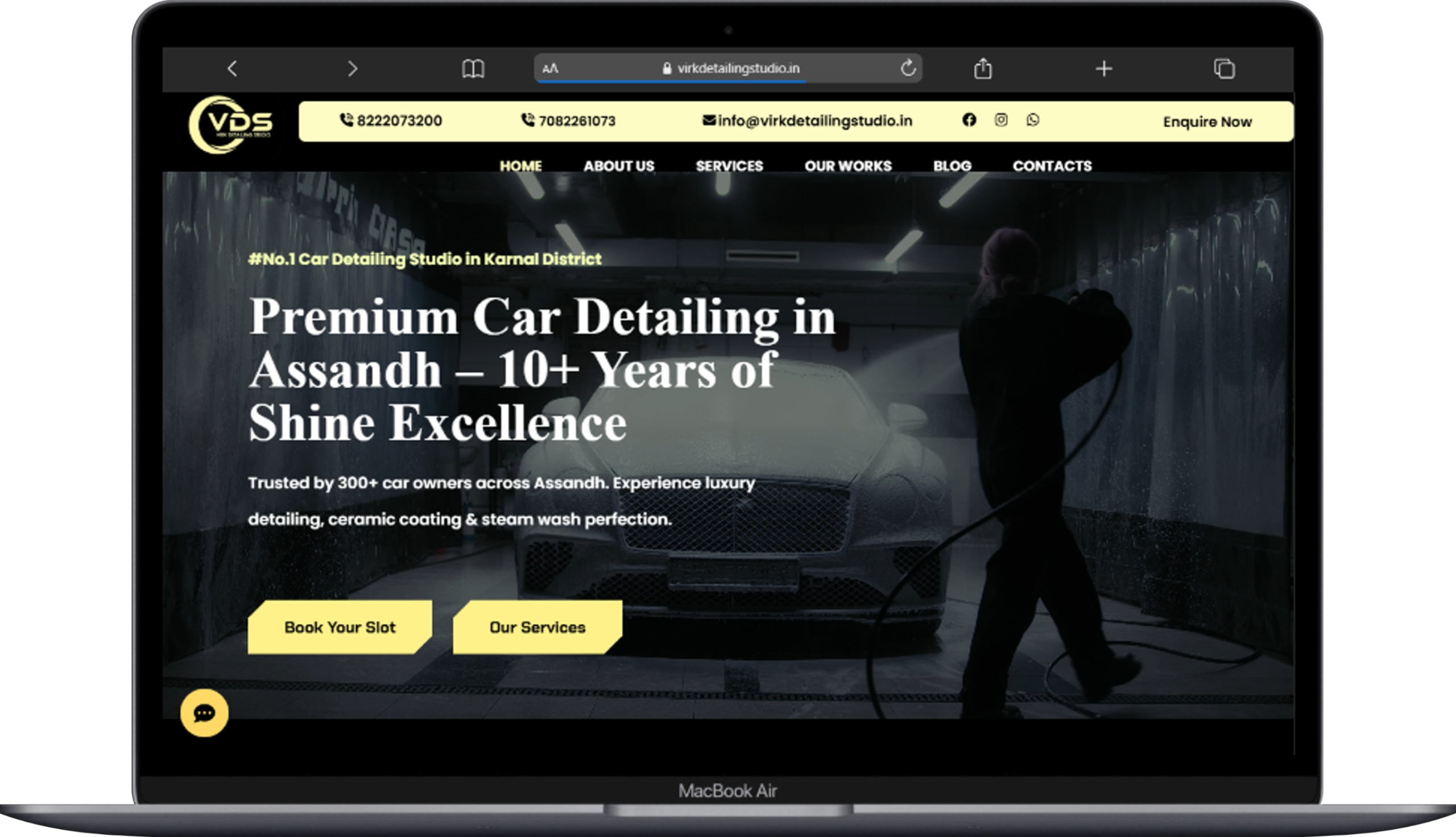Click the browser forward arrow
1456x837 pixels.
tap(352, 69)
